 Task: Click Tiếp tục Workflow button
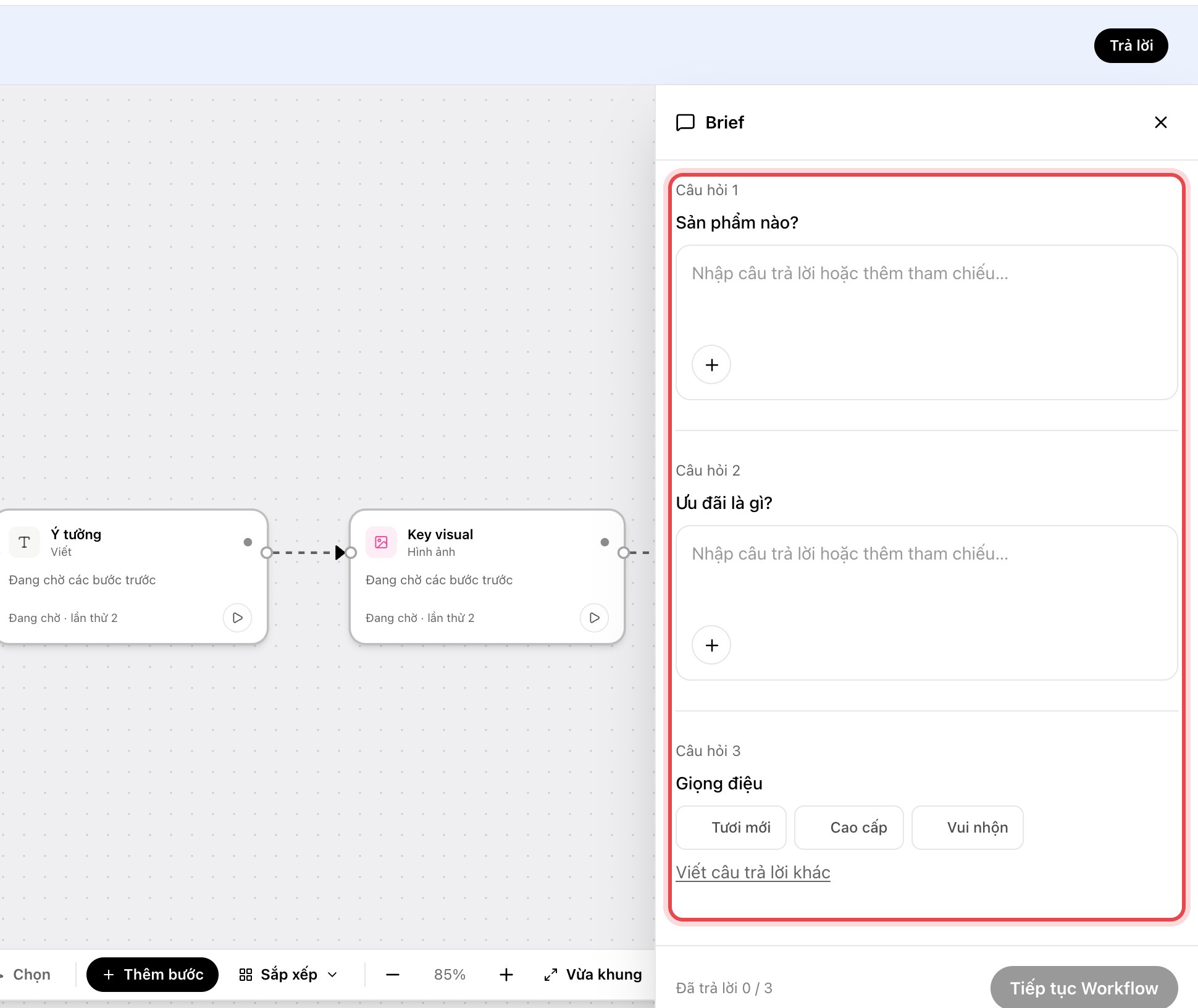pyautogui.click(x=1084, y=988)
